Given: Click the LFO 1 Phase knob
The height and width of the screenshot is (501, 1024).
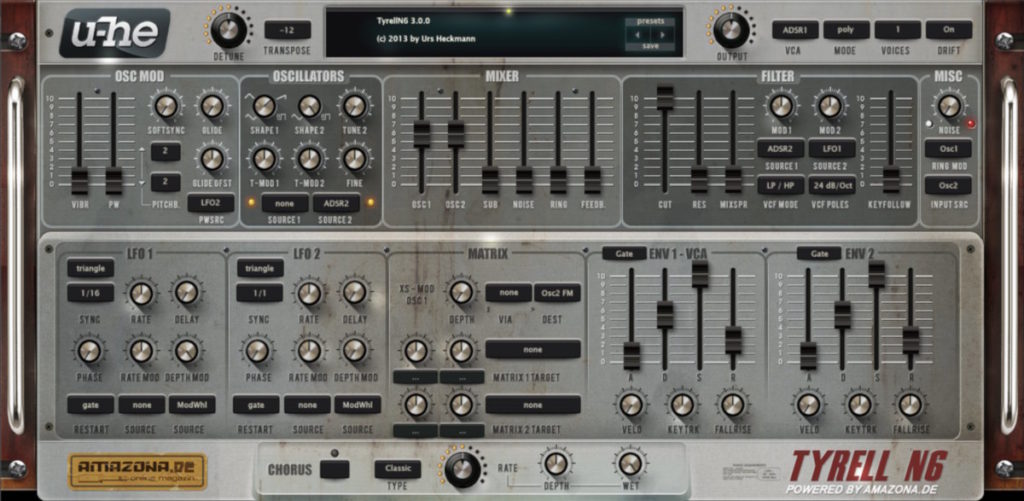Looking at the screenshot, I should point(89,351).
